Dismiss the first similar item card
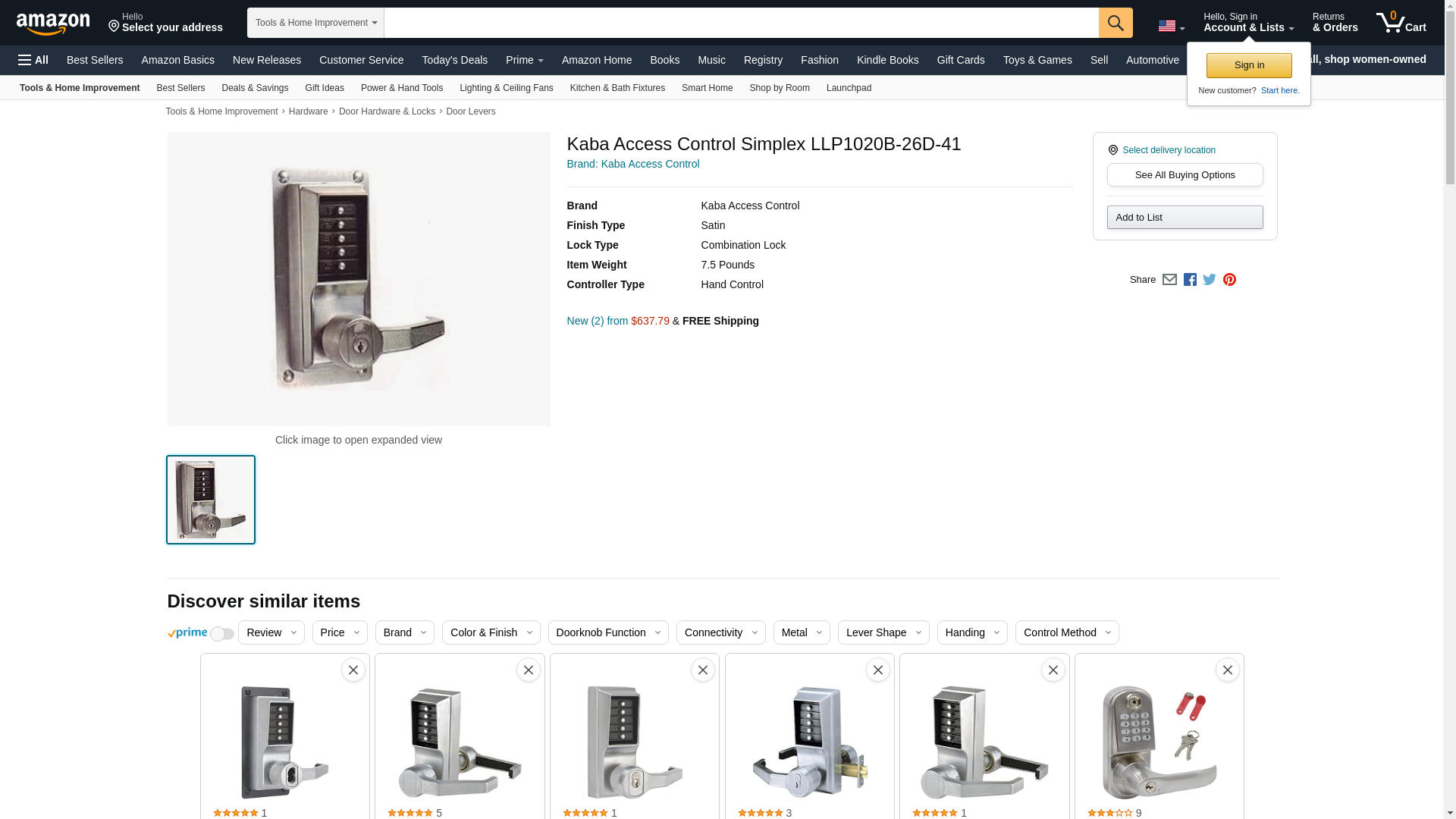This screenshot has width=1456, height=819. (353, 670)
